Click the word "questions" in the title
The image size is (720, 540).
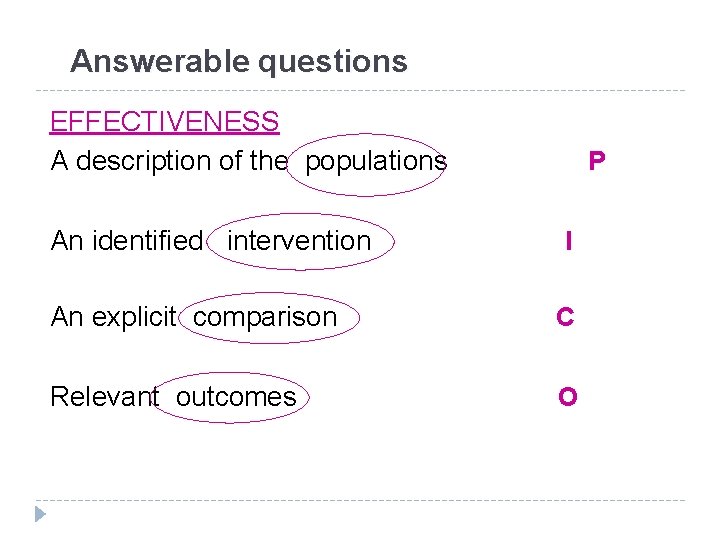tap(333, 62)
